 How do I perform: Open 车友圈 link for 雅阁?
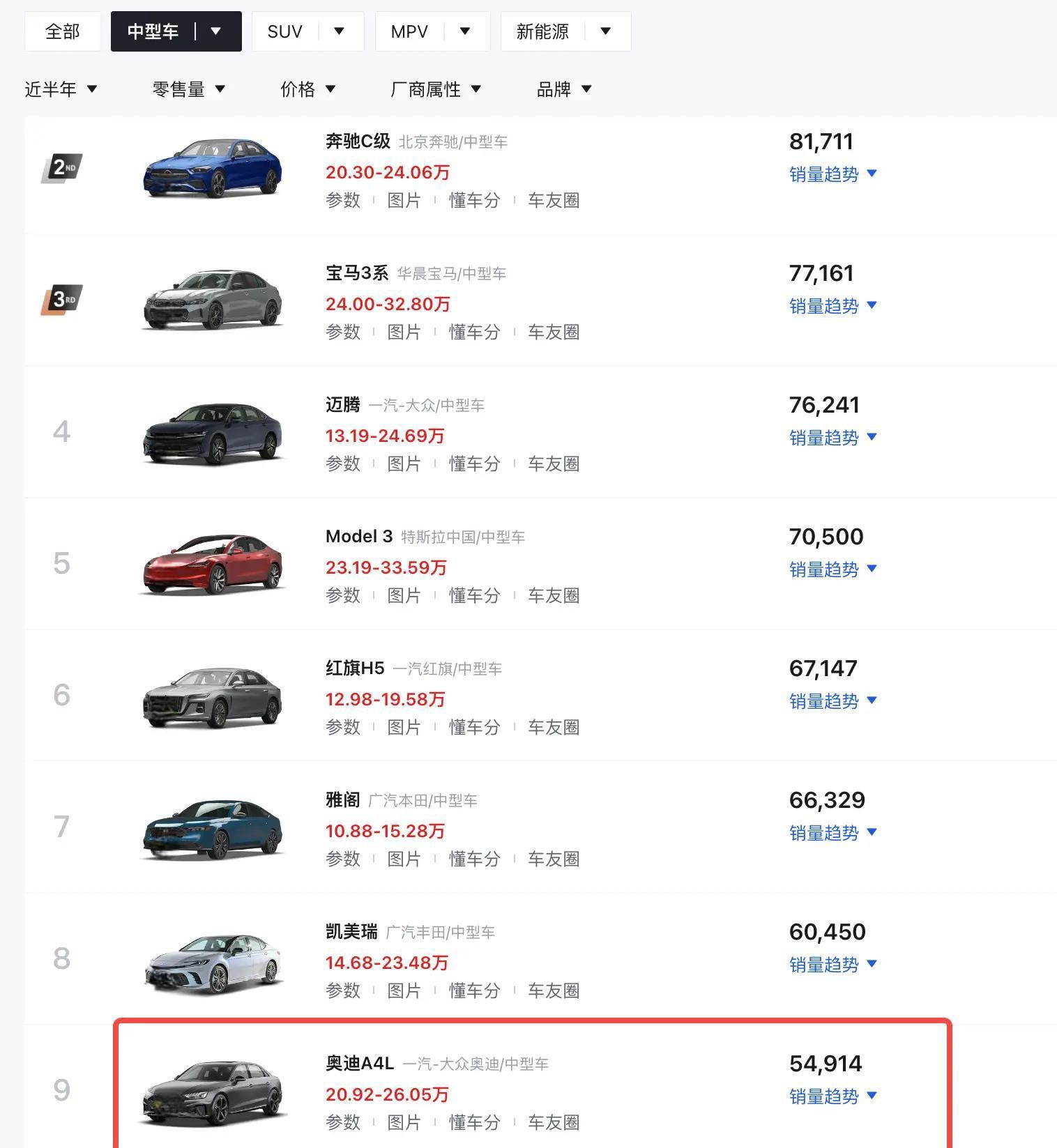click(554, 859)
